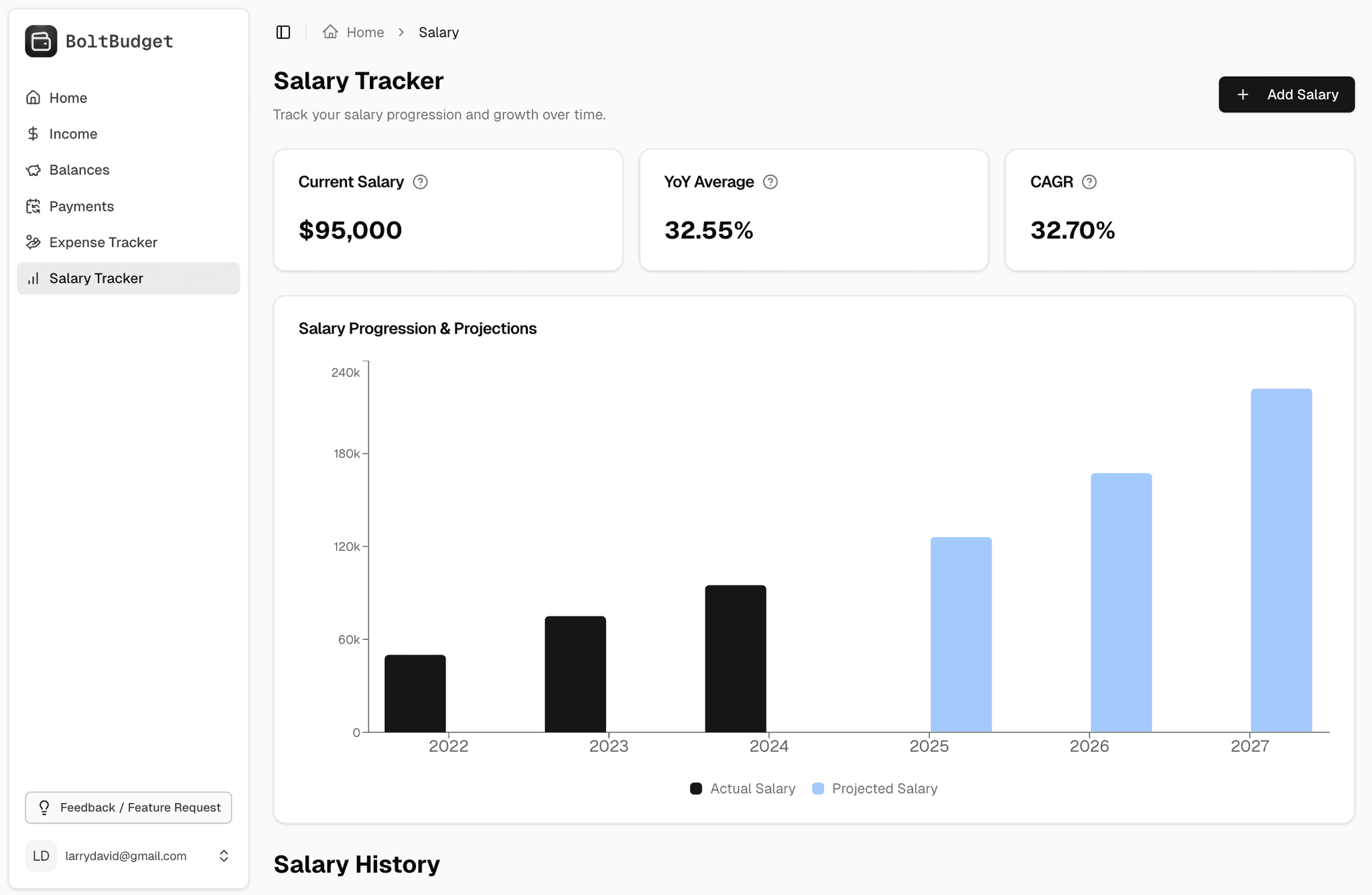Click the Home breadcrumb house icon
The image size is (1372, 895).
(330, 32)
